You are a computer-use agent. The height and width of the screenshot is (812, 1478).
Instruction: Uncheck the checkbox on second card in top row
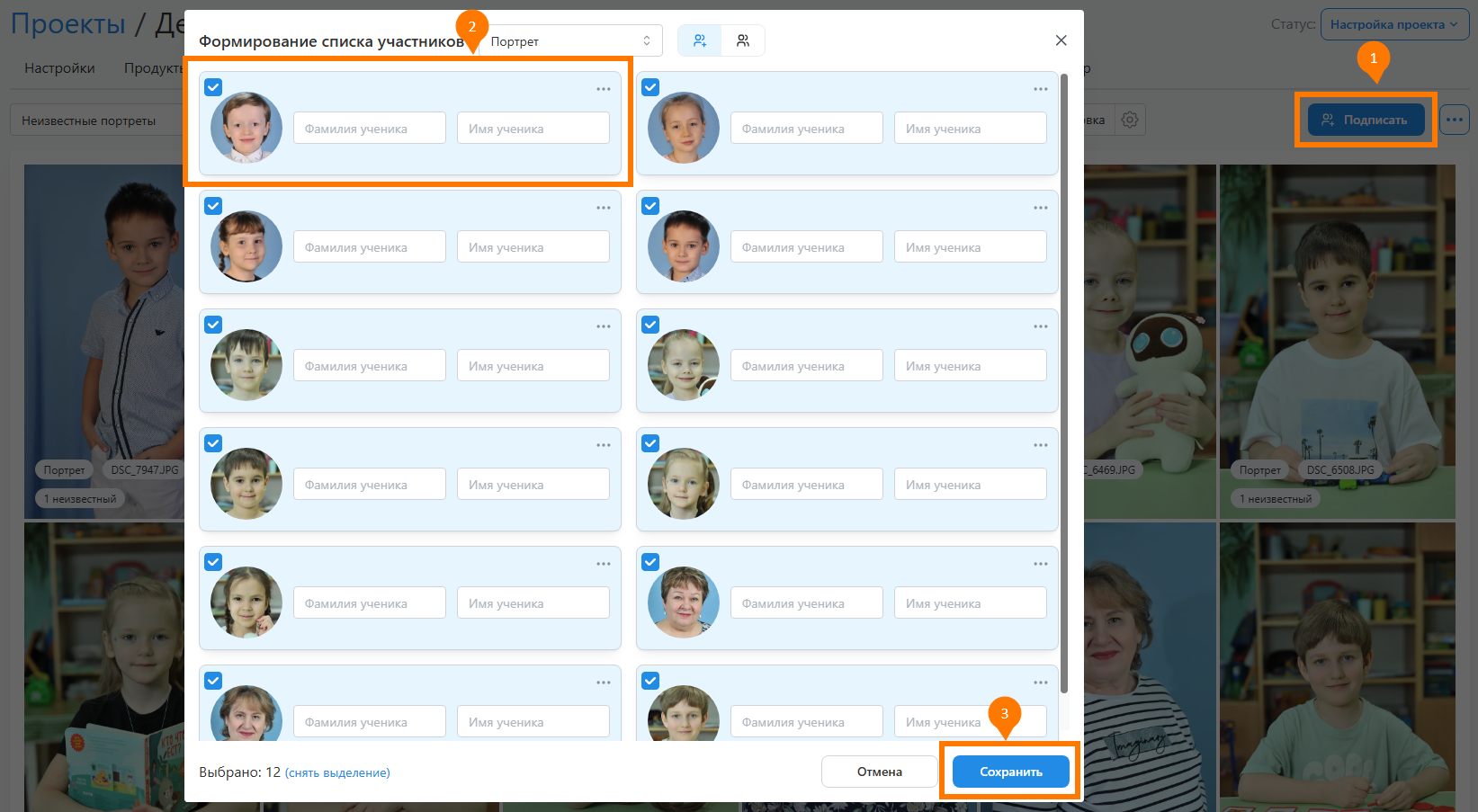[650, 87]
